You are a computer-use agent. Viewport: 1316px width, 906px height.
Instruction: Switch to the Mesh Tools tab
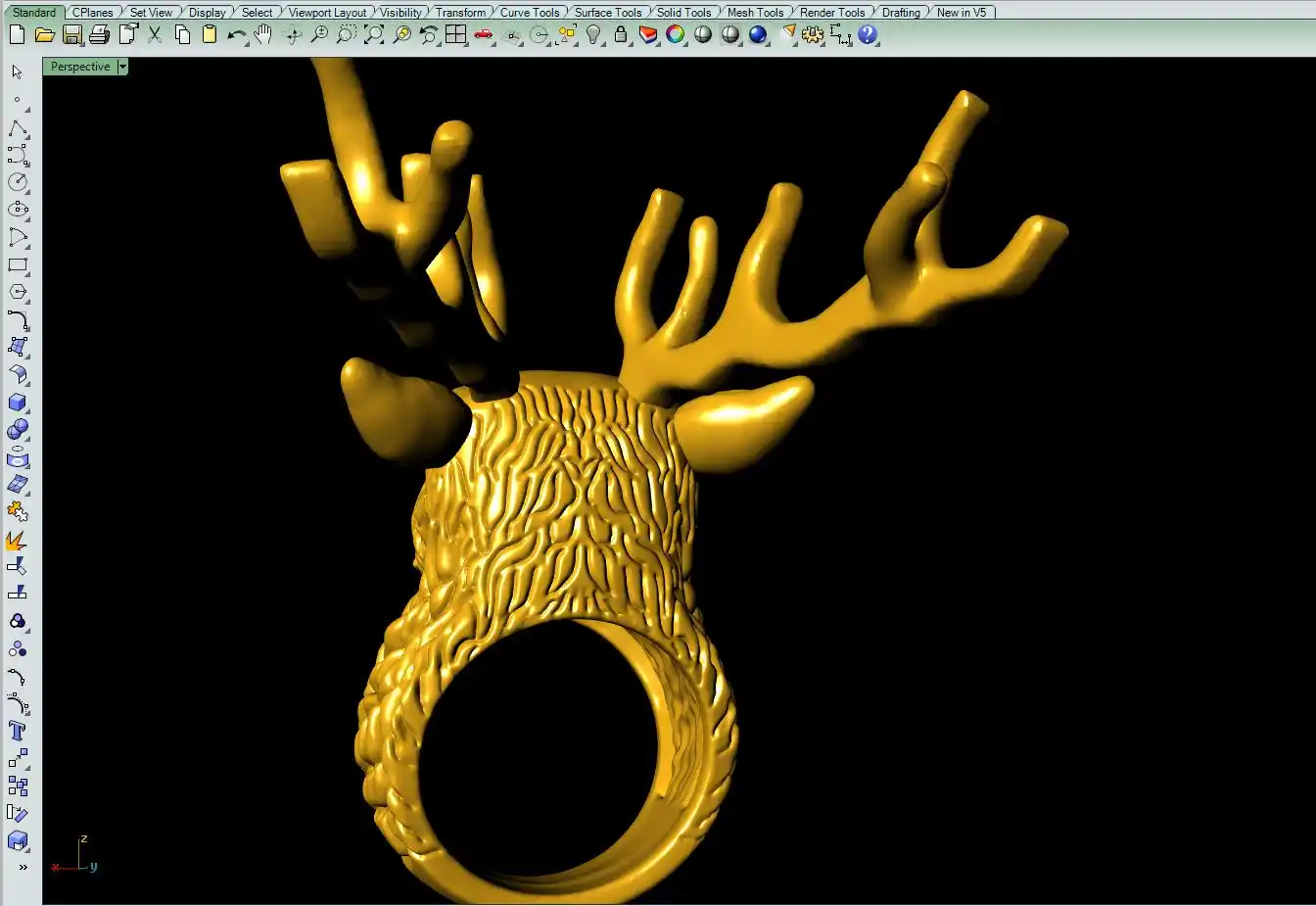pyautogui.click(x=755, y=13)
